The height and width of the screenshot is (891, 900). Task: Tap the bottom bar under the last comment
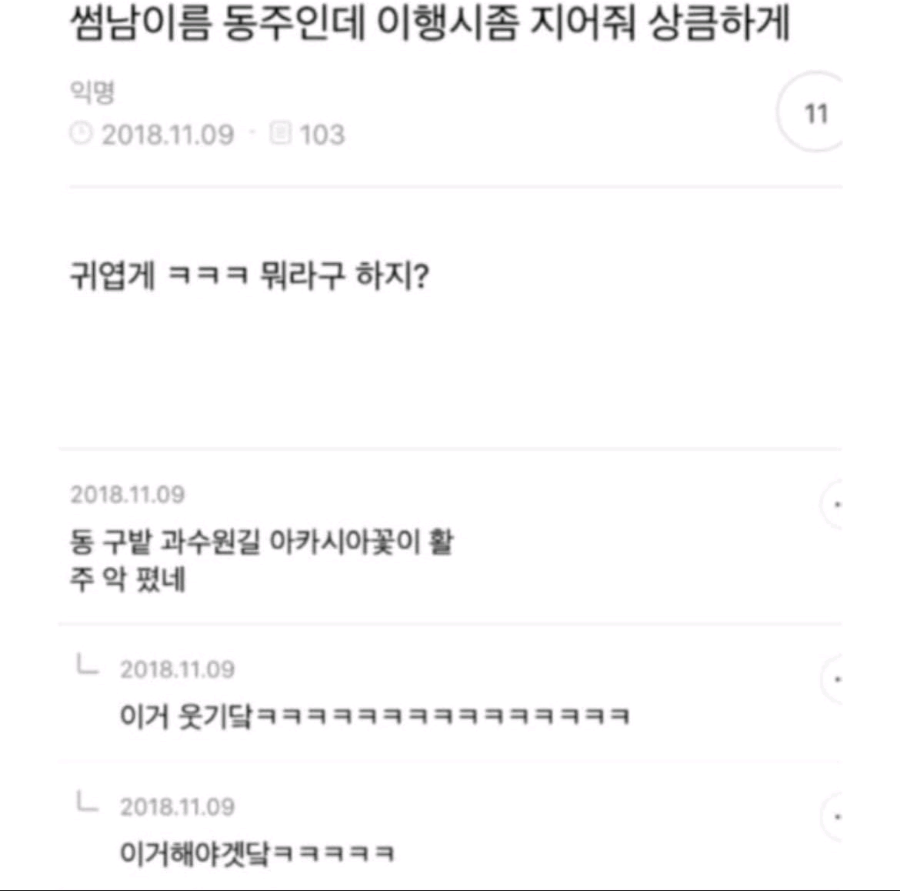coord(450,885)
